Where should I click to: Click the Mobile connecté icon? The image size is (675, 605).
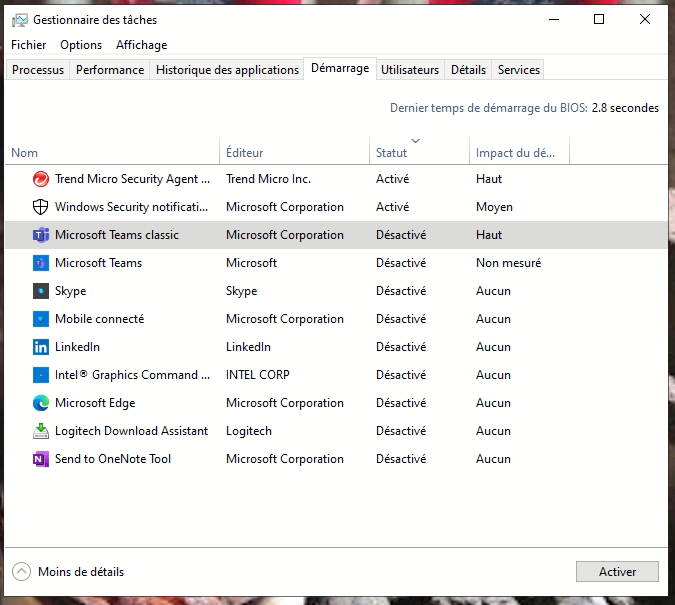click(40, 319)
